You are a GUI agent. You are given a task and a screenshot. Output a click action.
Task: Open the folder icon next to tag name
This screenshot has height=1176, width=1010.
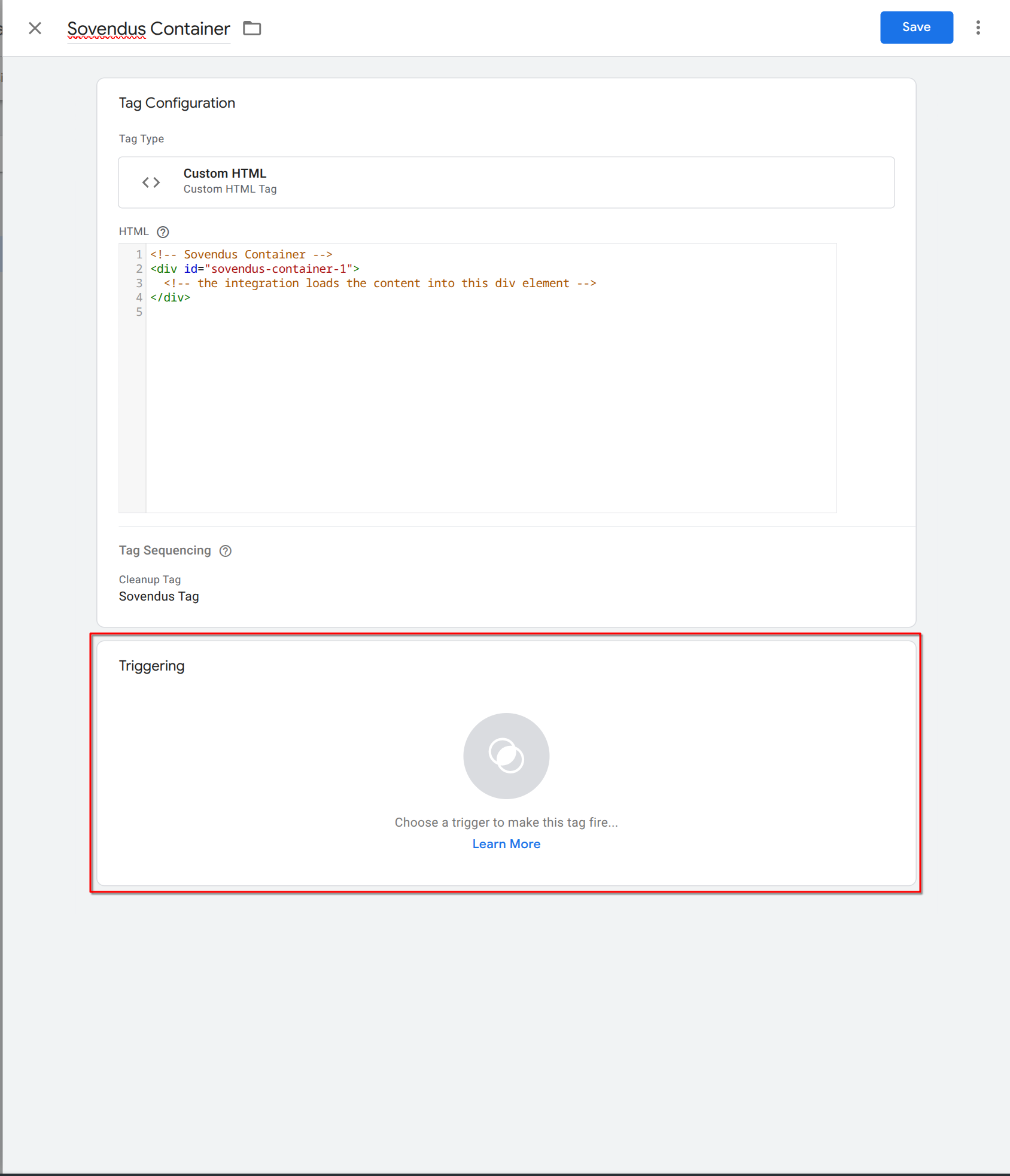pos(252,28)
